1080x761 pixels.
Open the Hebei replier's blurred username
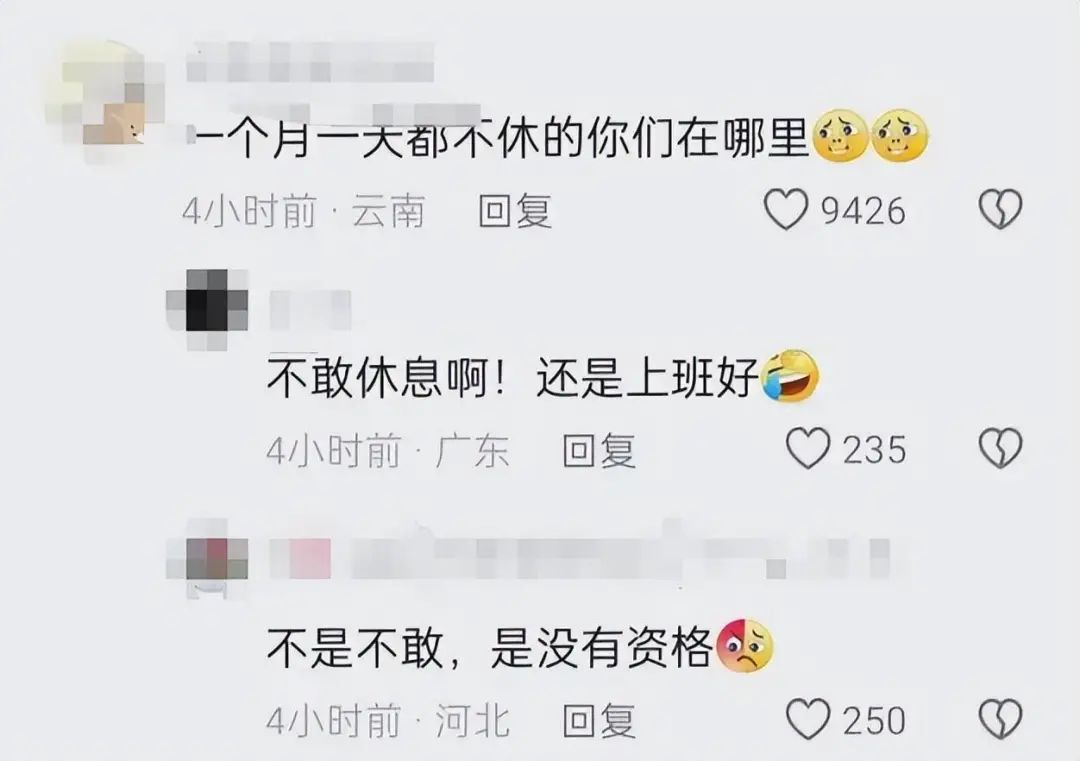[579, 558]
